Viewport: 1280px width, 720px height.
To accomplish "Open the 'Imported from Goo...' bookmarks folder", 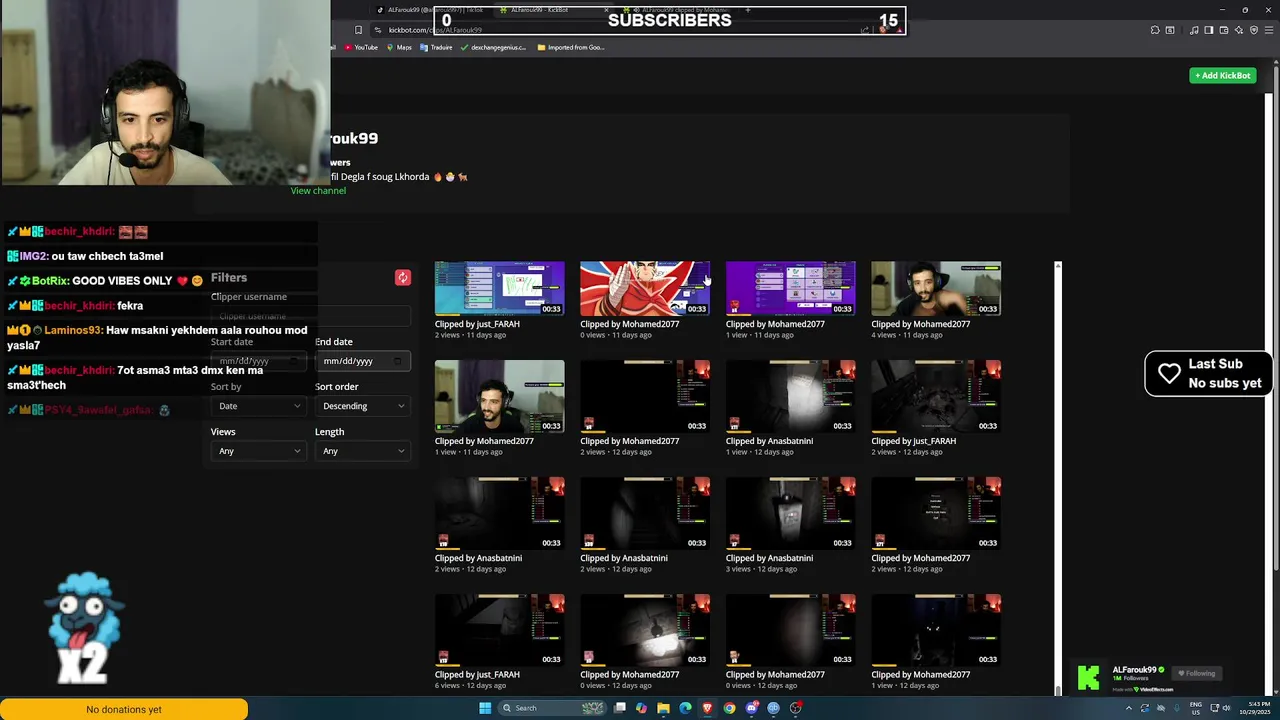I will tap(570, 47).
